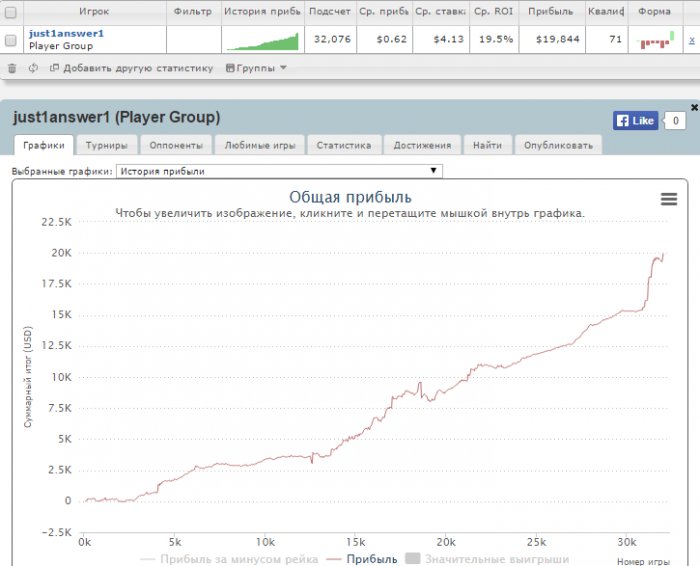Sort by the Форма column header
This screenshot has height=566, width=700.
pyautogui.click(x=654, y=12)
